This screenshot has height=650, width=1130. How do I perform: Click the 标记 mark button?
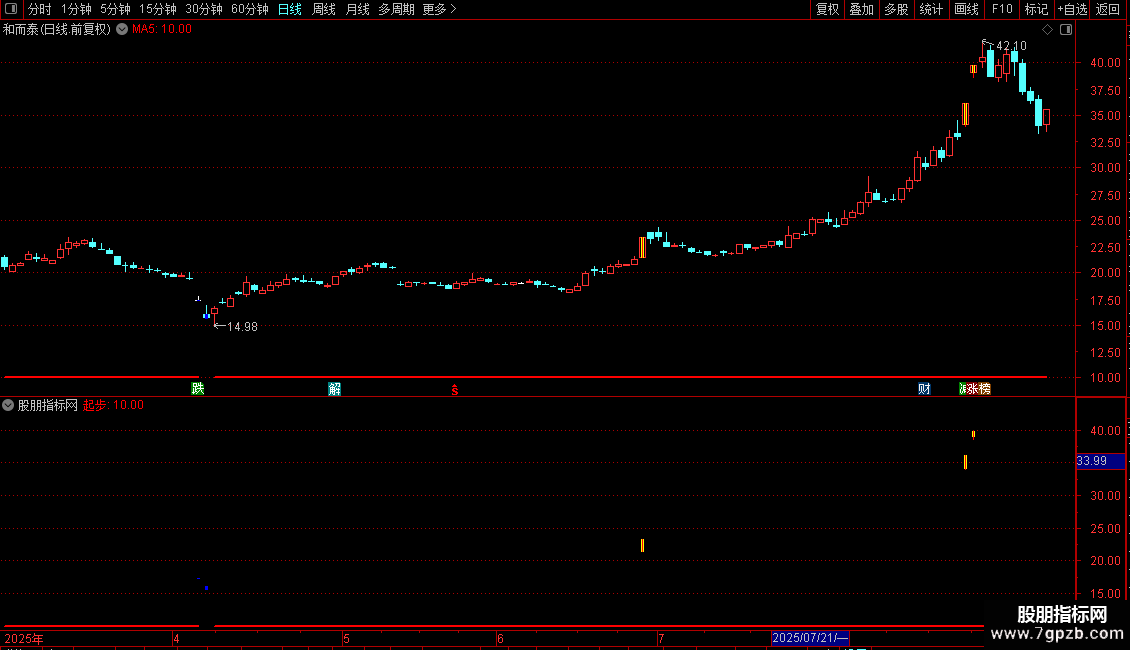(x=1036, y=9)
